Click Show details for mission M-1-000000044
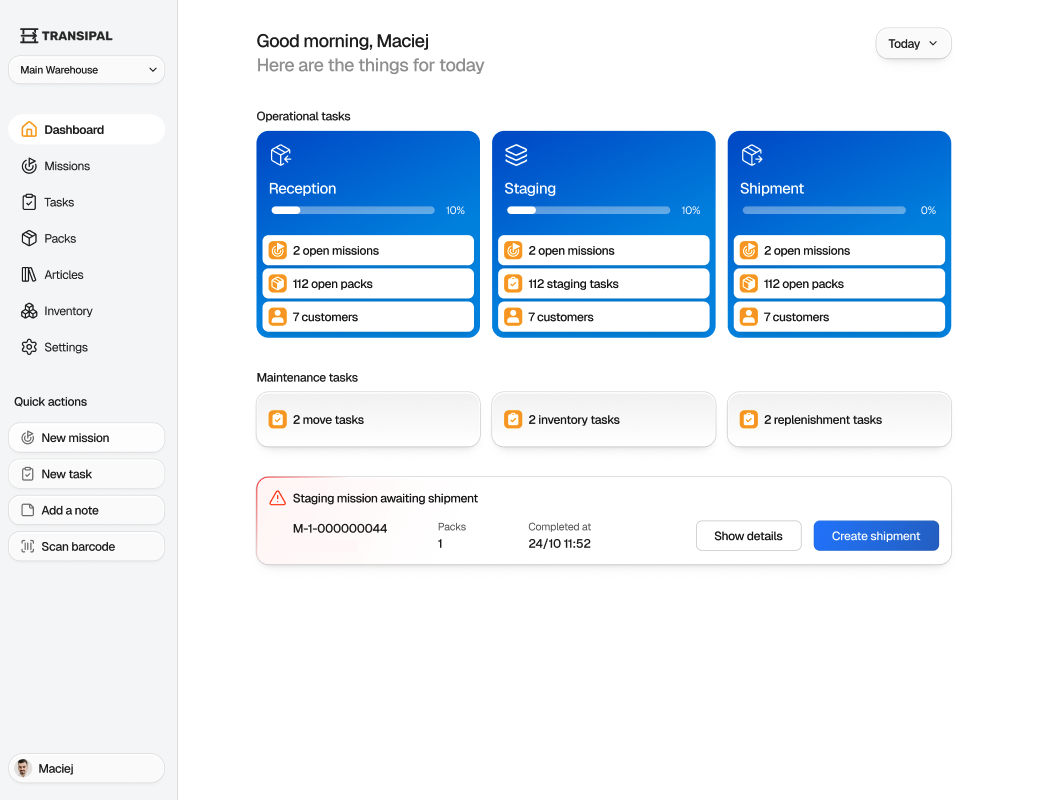 748,535
